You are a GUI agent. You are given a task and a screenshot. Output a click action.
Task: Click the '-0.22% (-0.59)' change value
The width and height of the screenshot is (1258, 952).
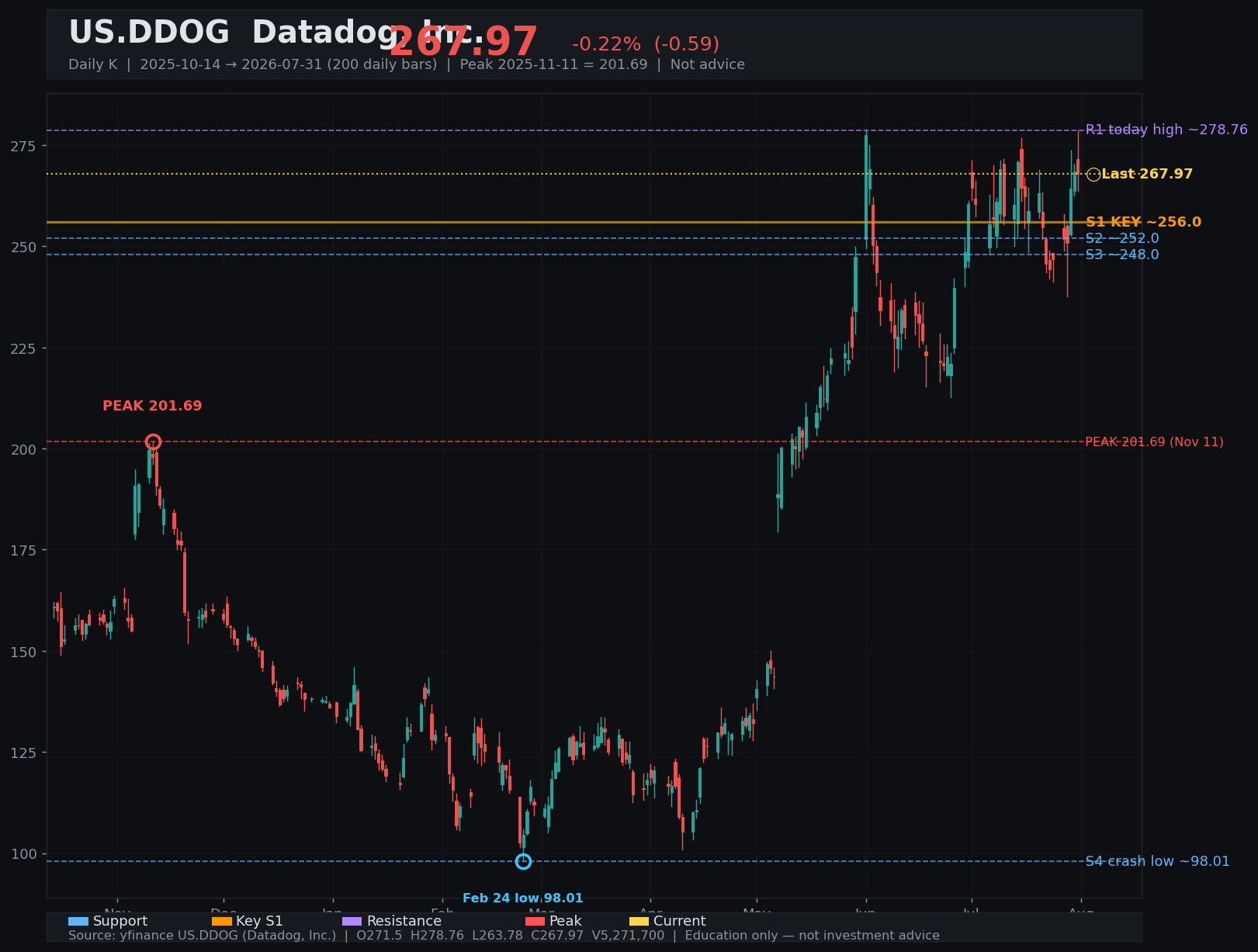point(646,44)
